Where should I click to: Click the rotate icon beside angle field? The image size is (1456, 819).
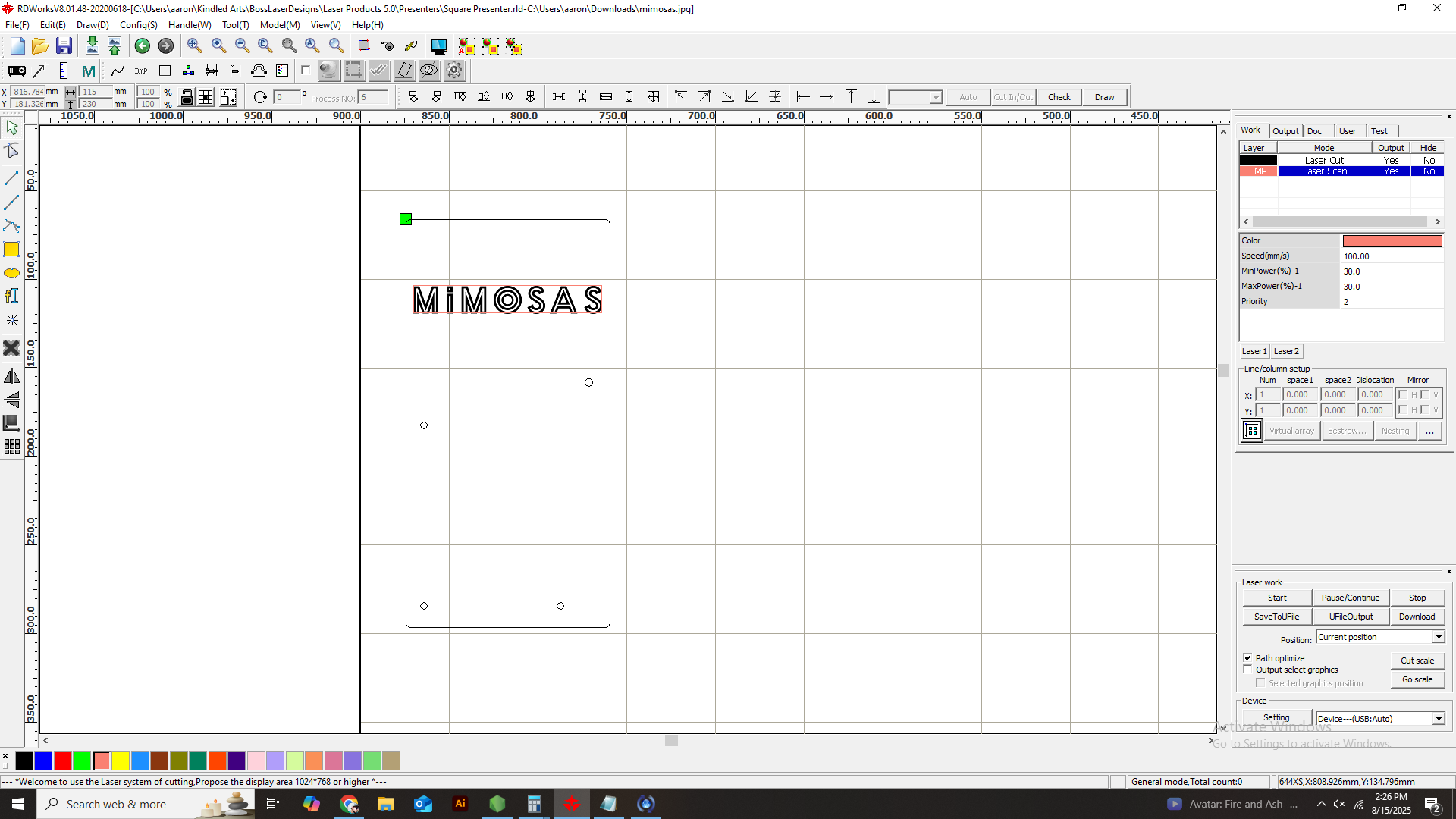tap(260, 97)
